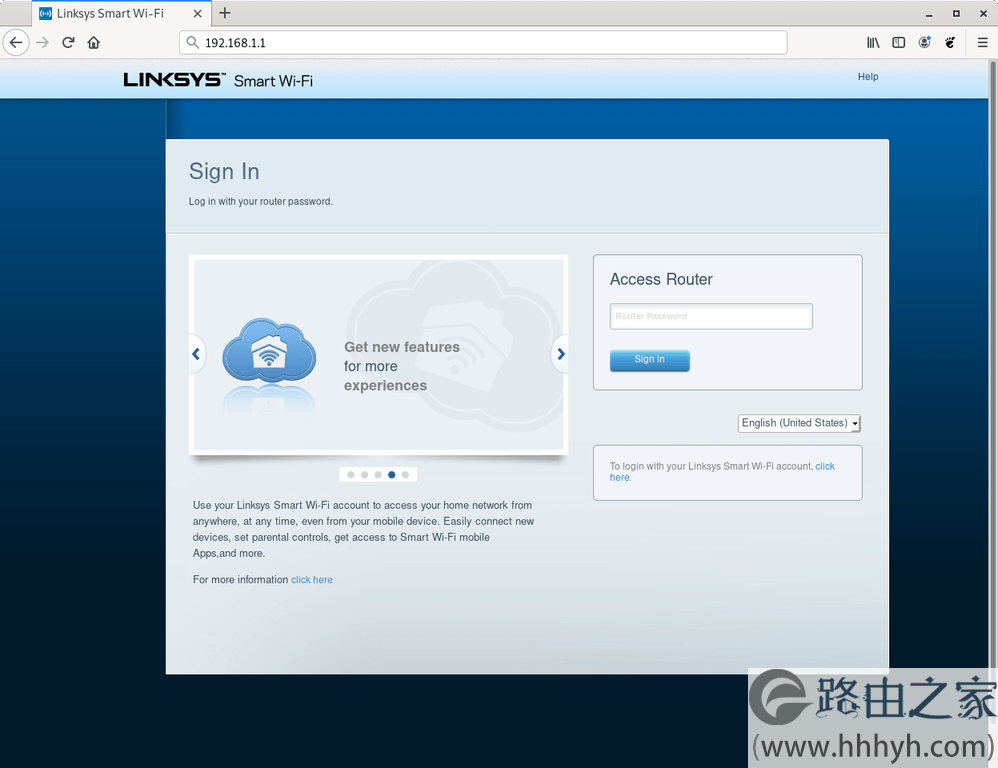Jump to the third carousel dot
This screenshot has height=768, width=998.
pos(378,475)
